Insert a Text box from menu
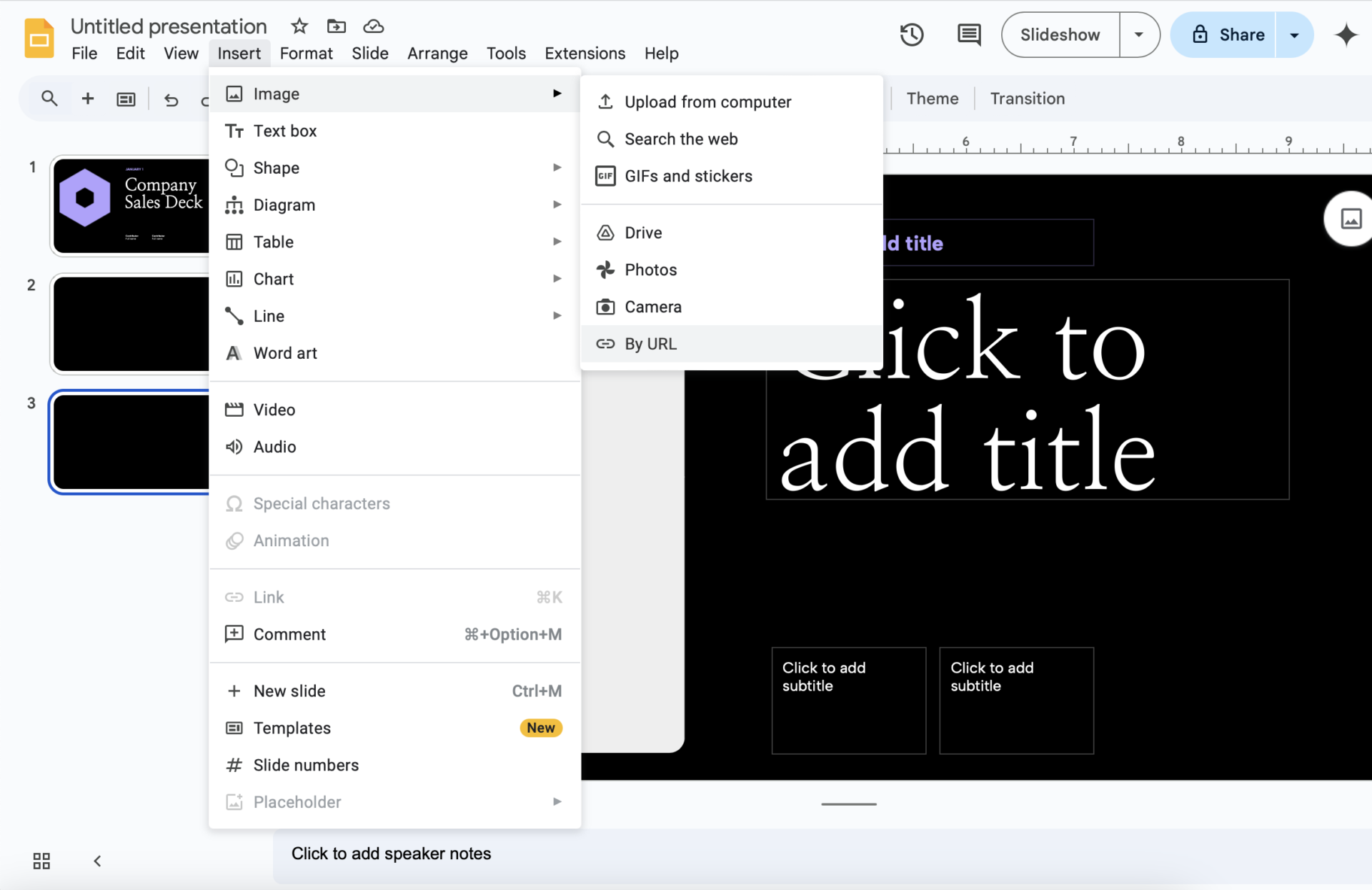Screen dimensions: 1372x890 (x=394, y=131)
